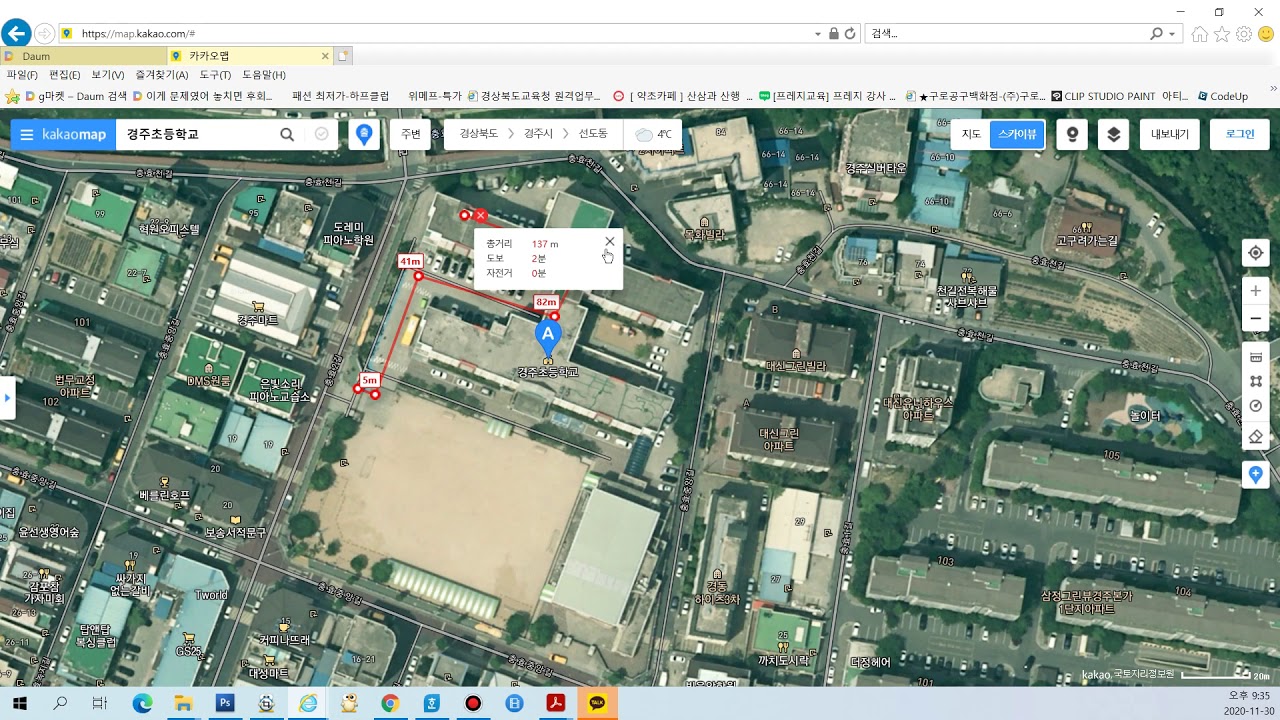Select the area measuring tool
The image size is (1280, 720).
[1256, 381]
